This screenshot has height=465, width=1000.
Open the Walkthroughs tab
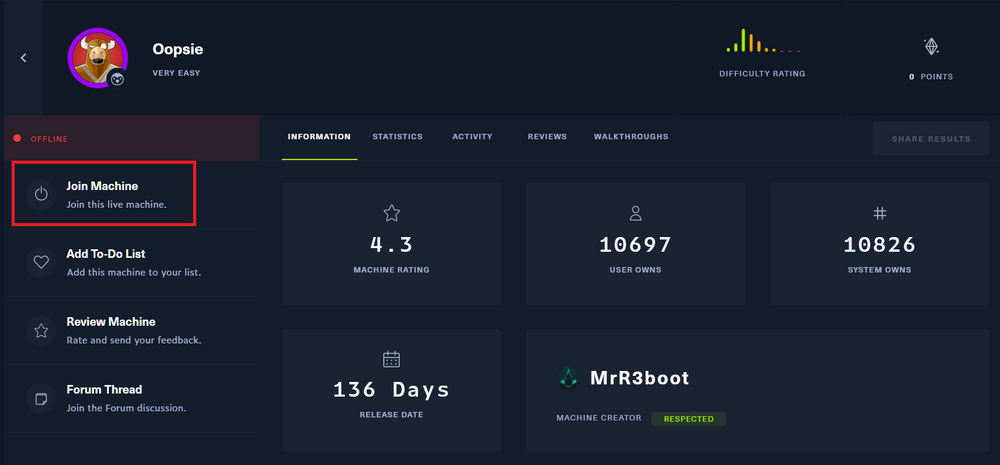[631, 137]
